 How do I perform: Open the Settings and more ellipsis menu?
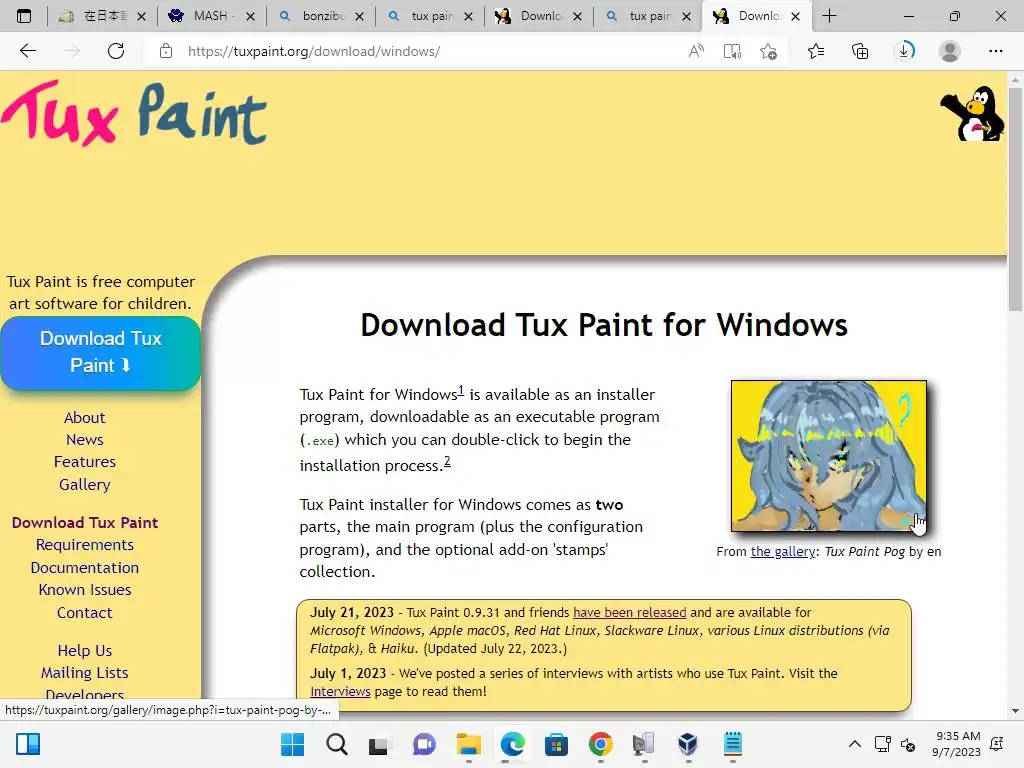tap(995, 51)
